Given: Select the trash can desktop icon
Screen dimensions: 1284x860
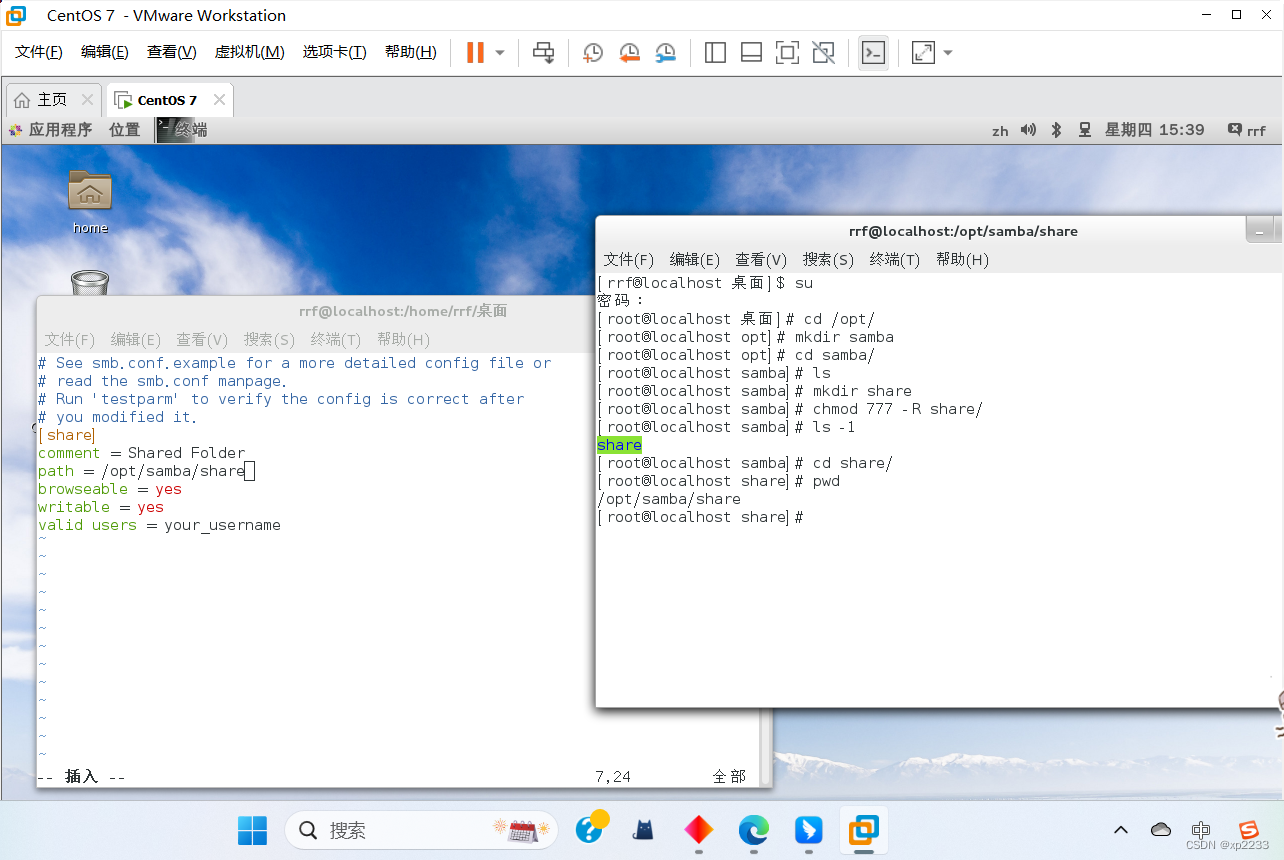Looking at the screenshot, I should (90, 283).
